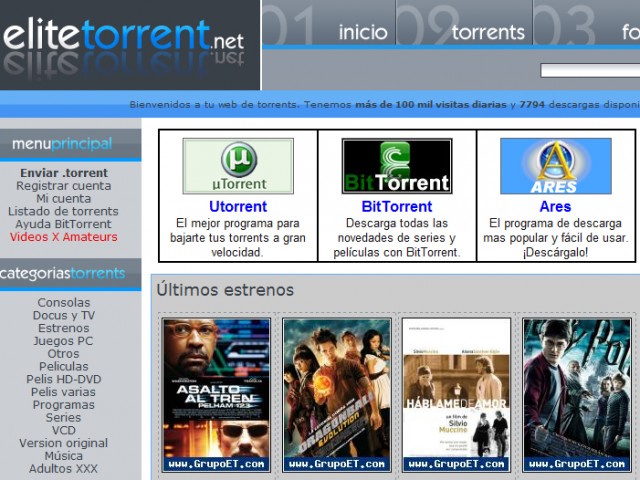Browse the Estrenos category
Screen dimensions: 640x480
point(64,328)
